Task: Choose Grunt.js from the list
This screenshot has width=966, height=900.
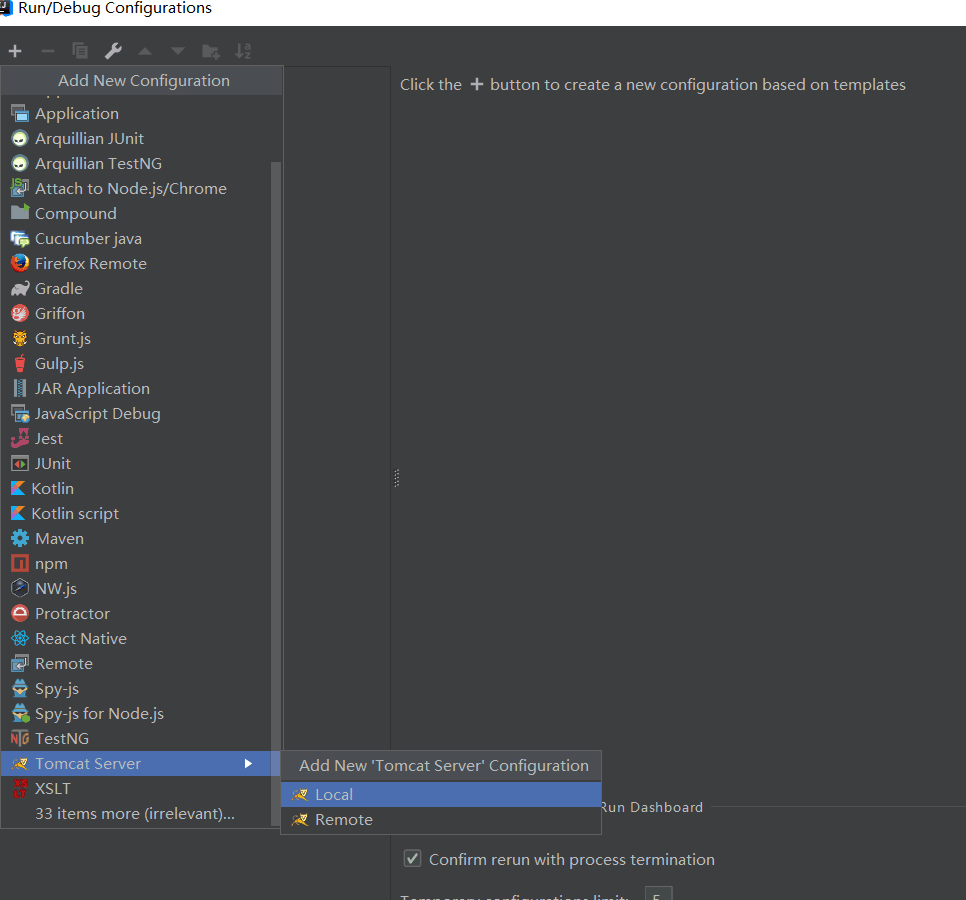Action: click(136, 338)
